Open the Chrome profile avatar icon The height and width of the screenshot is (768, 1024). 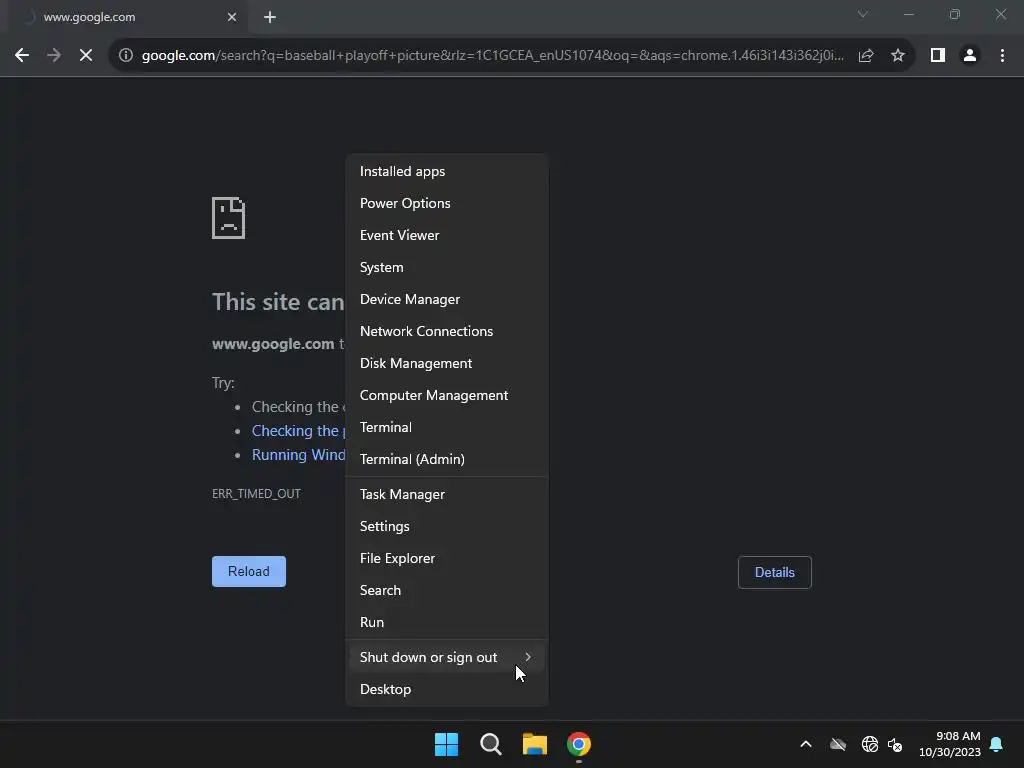click(970, 56)
